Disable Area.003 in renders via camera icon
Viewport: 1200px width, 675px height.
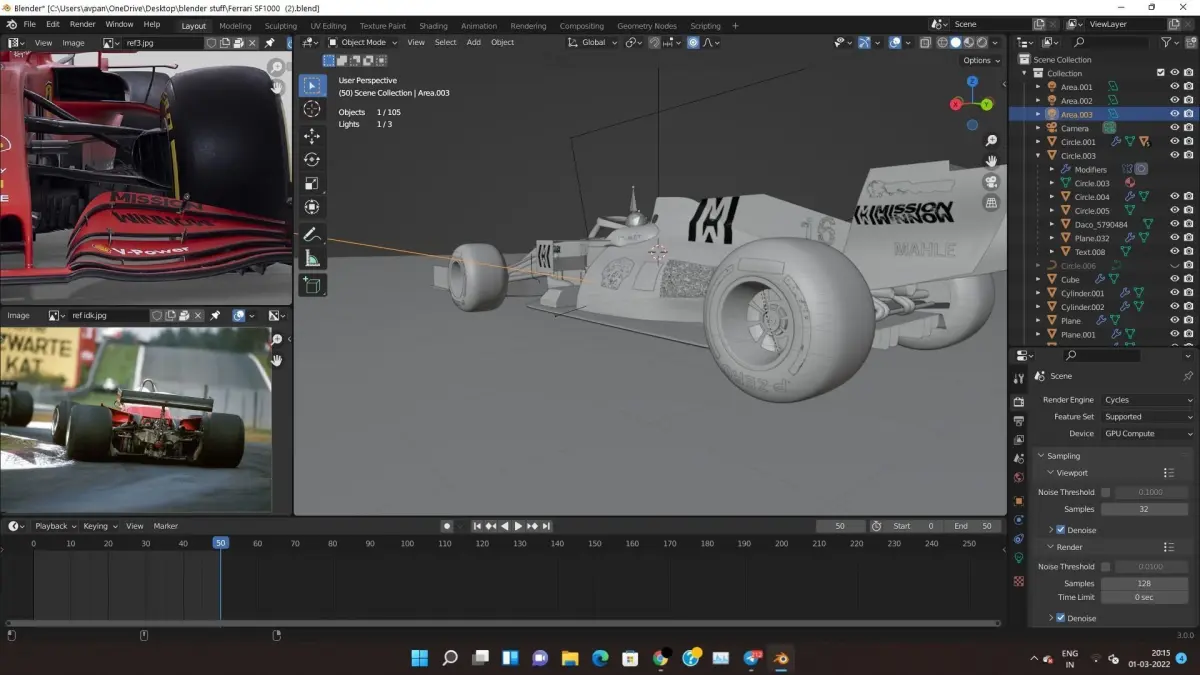click(x=1188, y=114)
